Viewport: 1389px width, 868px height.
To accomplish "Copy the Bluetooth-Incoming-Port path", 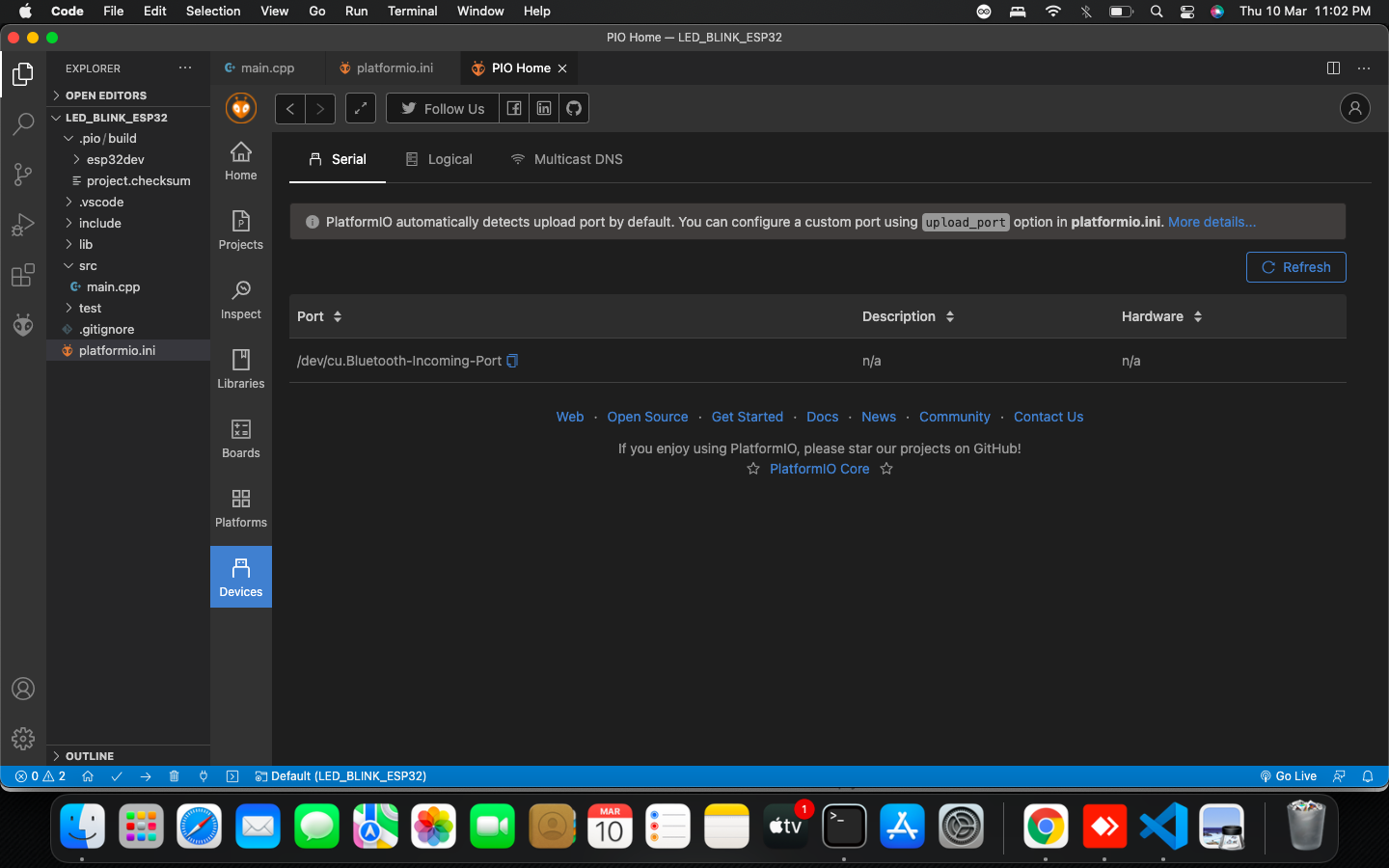I will click(512, 361).
